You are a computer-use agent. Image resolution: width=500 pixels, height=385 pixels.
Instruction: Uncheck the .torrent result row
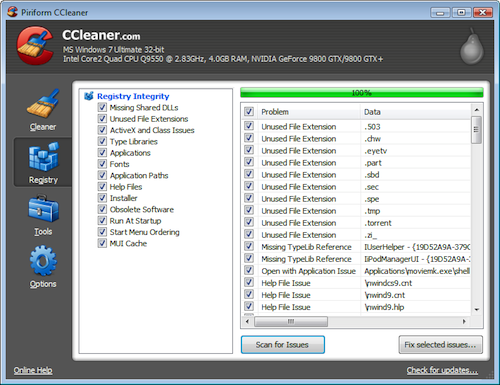[249, 222]
